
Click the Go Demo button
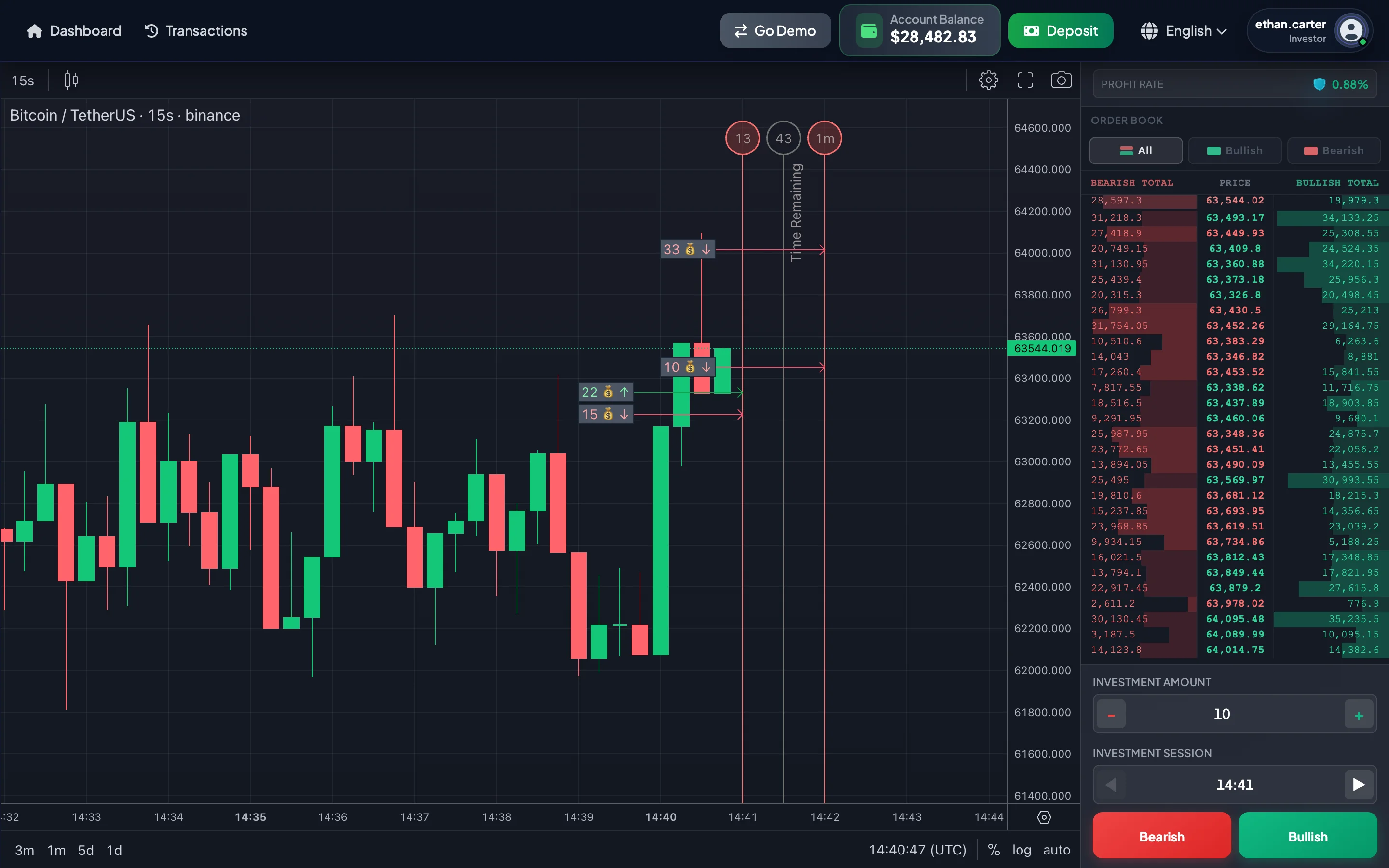coord(775,31)
